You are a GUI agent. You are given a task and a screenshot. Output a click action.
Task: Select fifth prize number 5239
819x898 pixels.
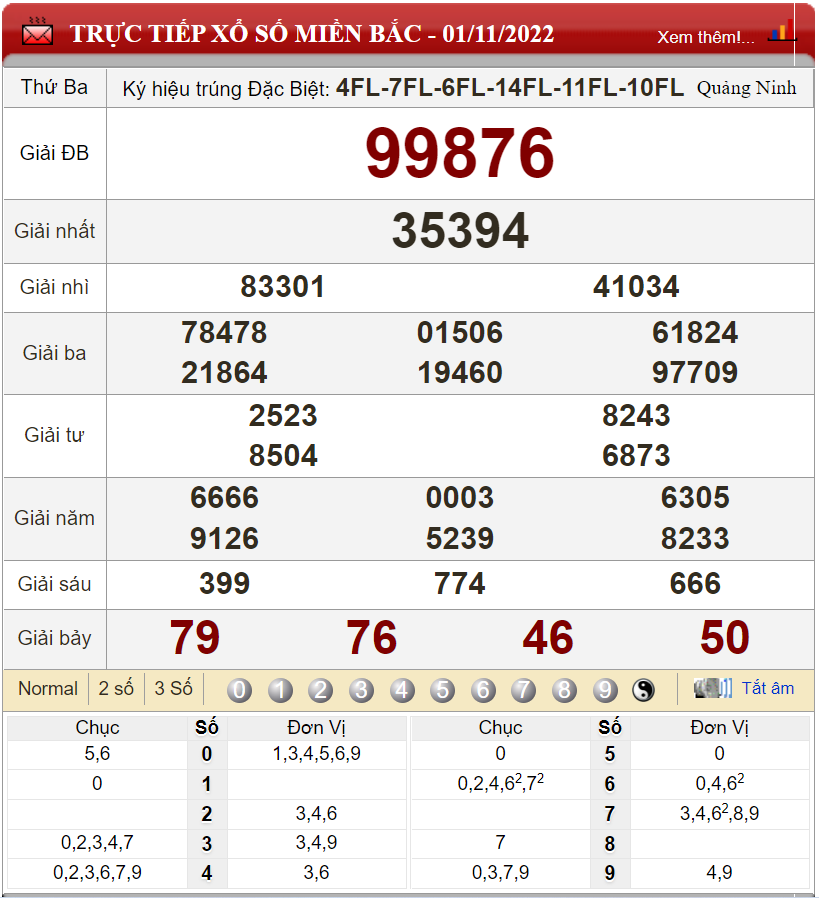coord(460,538)
